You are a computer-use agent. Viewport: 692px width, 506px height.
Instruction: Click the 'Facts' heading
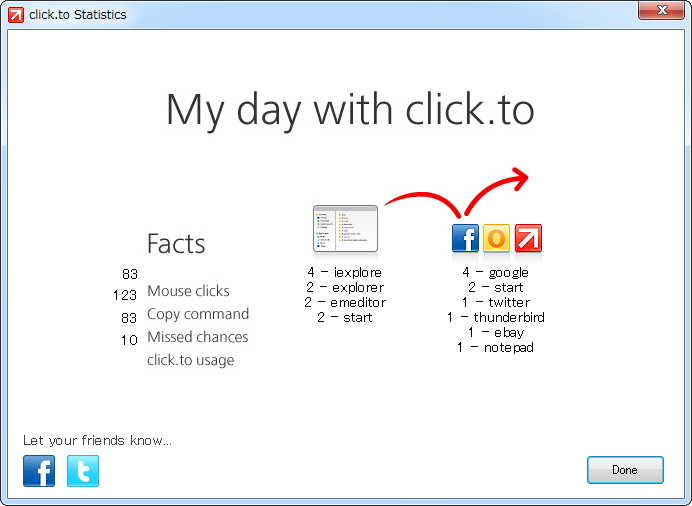(x=176, y=244)
